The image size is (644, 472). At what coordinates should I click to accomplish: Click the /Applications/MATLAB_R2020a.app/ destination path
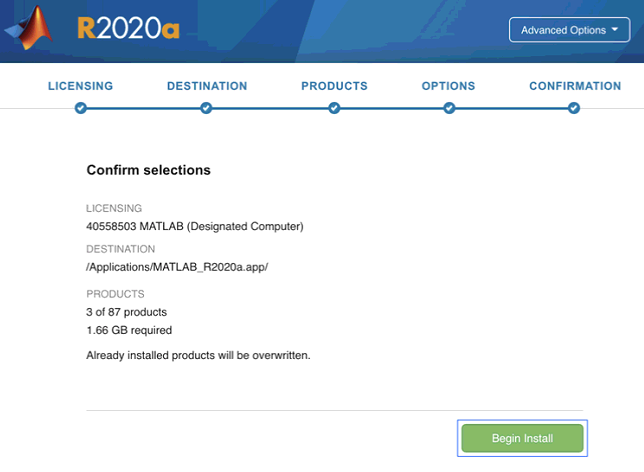pyautogui.click(x=177, y=267)
